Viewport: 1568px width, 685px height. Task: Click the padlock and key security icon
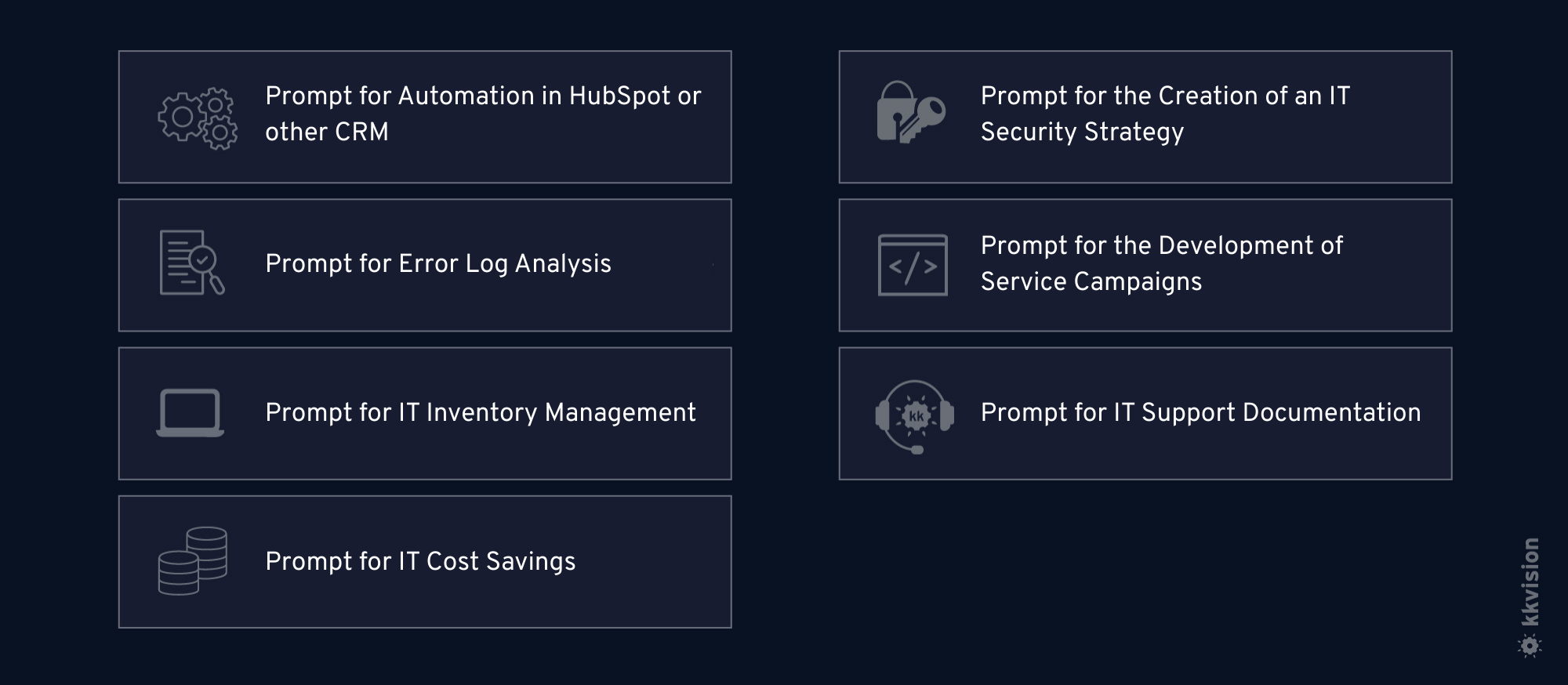coord(911,112)
